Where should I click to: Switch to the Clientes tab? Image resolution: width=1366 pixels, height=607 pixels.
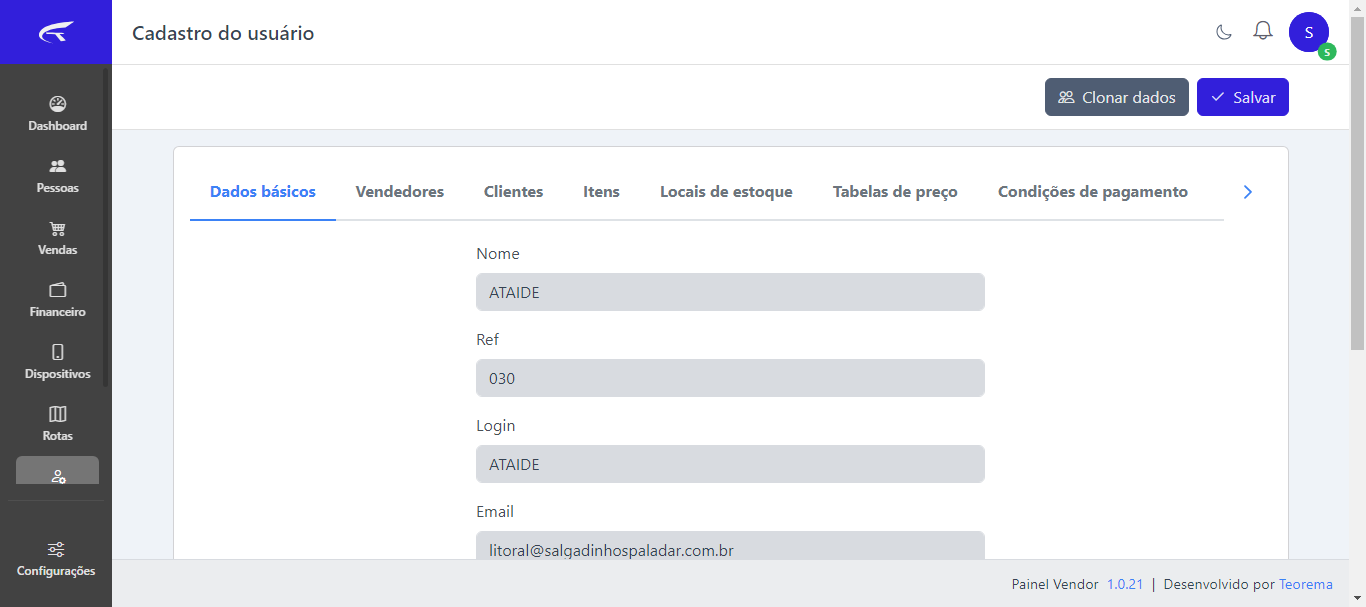pos(514,191)
